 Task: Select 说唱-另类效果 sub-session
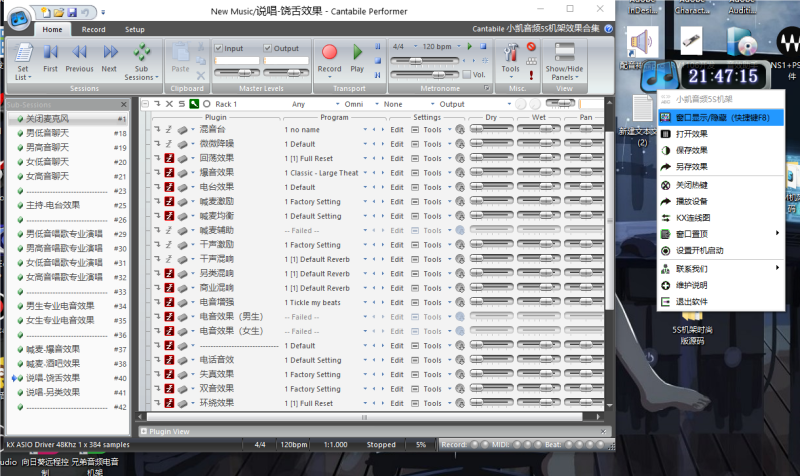[x=53, y=392]
